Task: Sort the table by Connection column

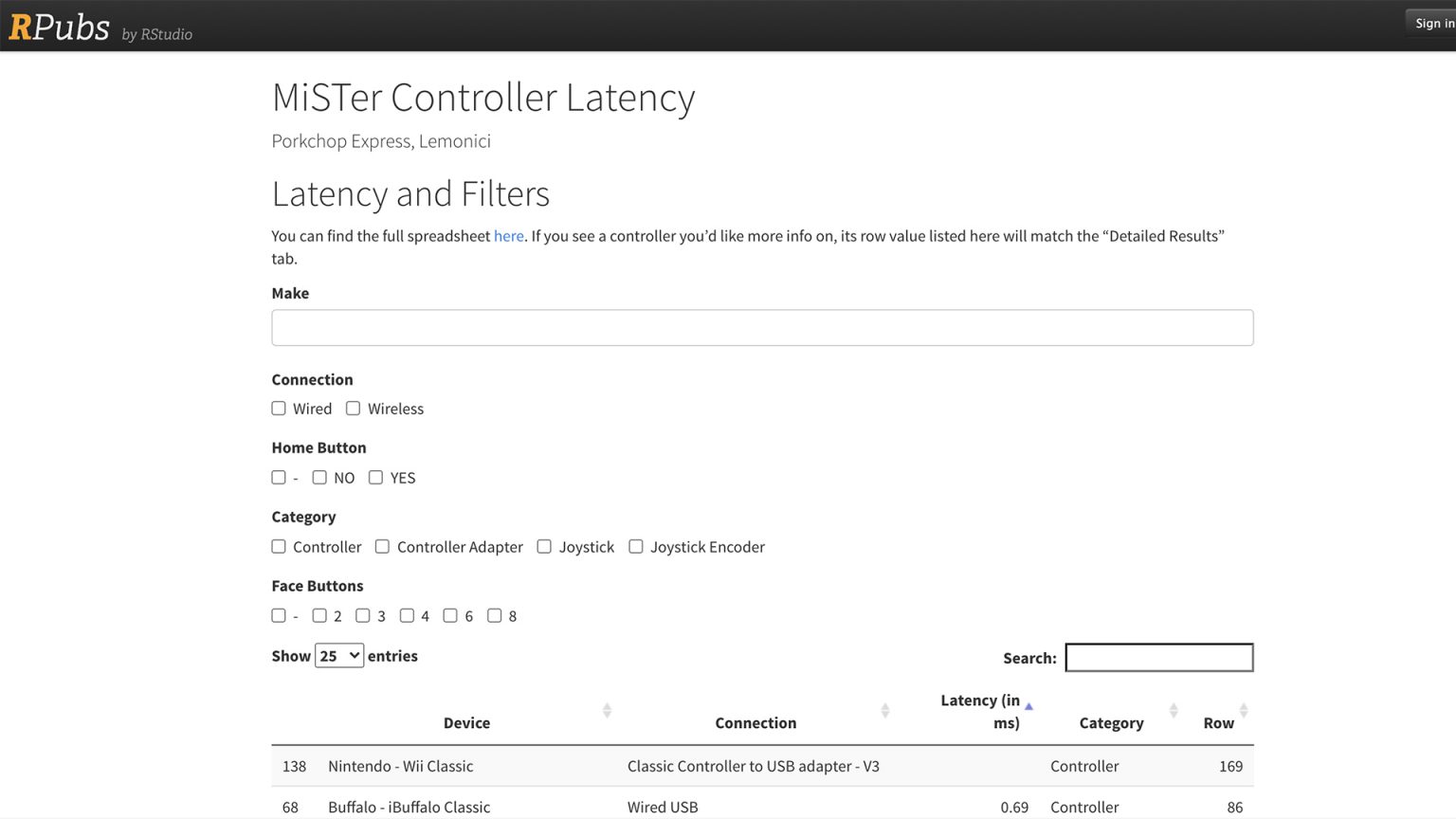Action: [x=885, y=710]
